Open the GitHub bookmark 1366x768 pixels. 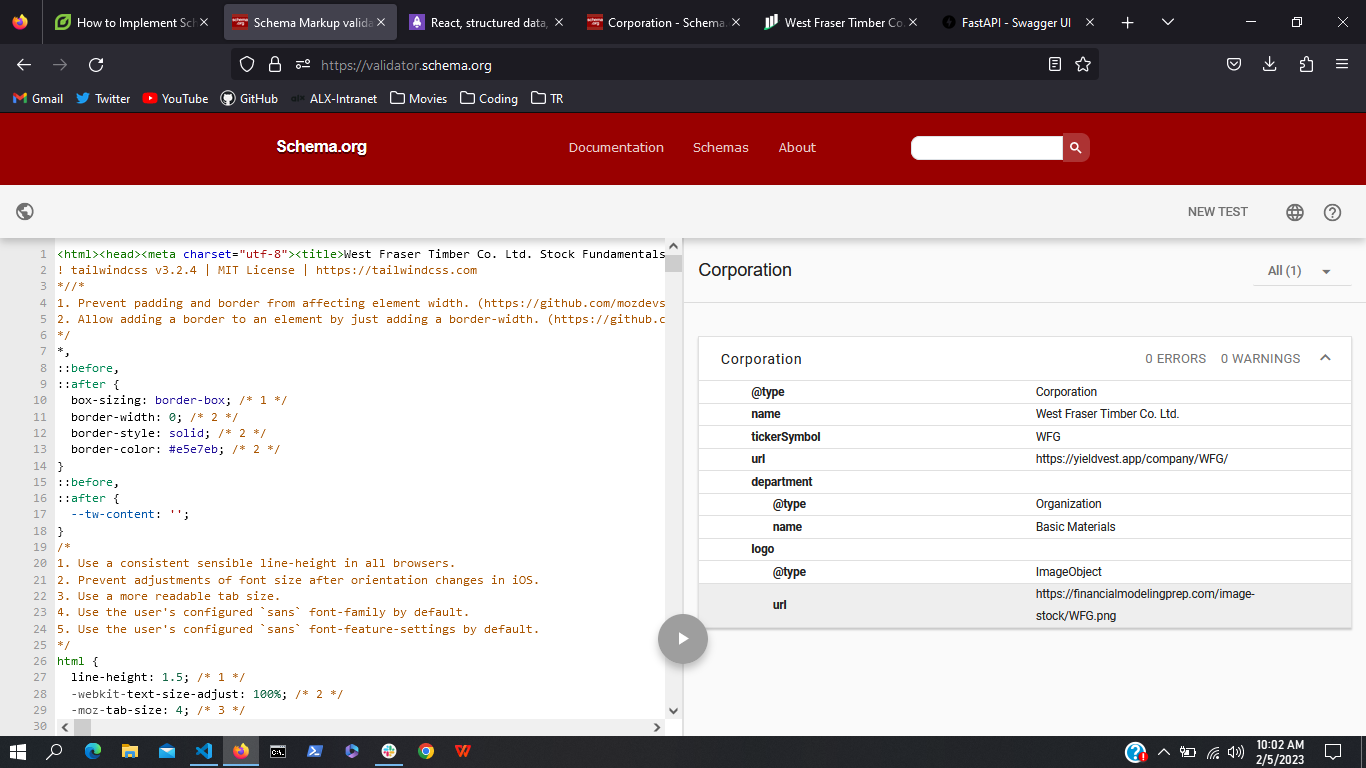coord(249,98)
